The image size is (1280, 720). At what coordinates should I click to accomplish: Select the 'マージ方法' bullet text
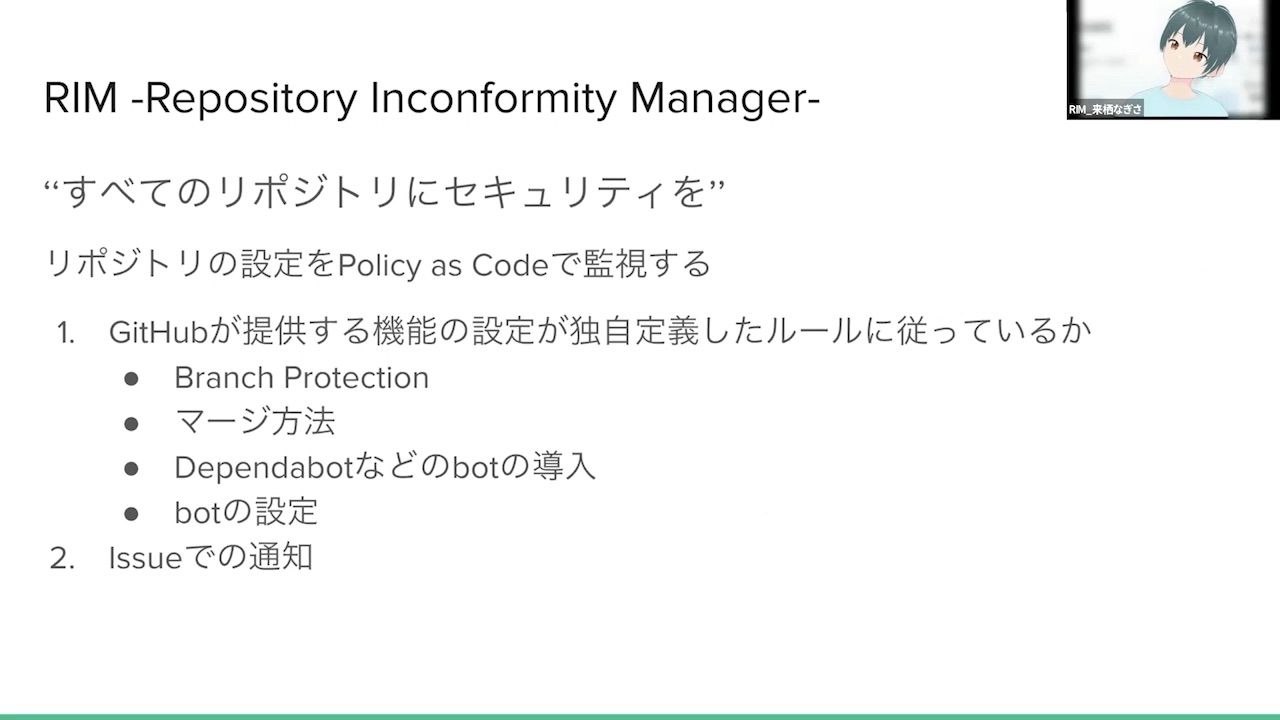254,422
